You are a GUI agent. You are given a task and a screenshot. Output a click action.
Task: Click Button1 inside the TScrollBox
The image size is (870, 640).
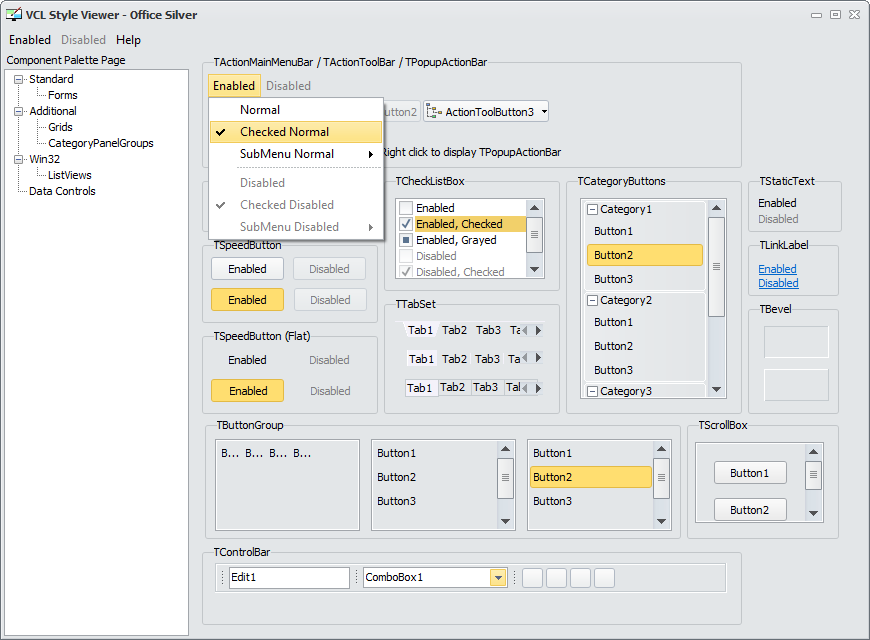[x=750, y=473]
